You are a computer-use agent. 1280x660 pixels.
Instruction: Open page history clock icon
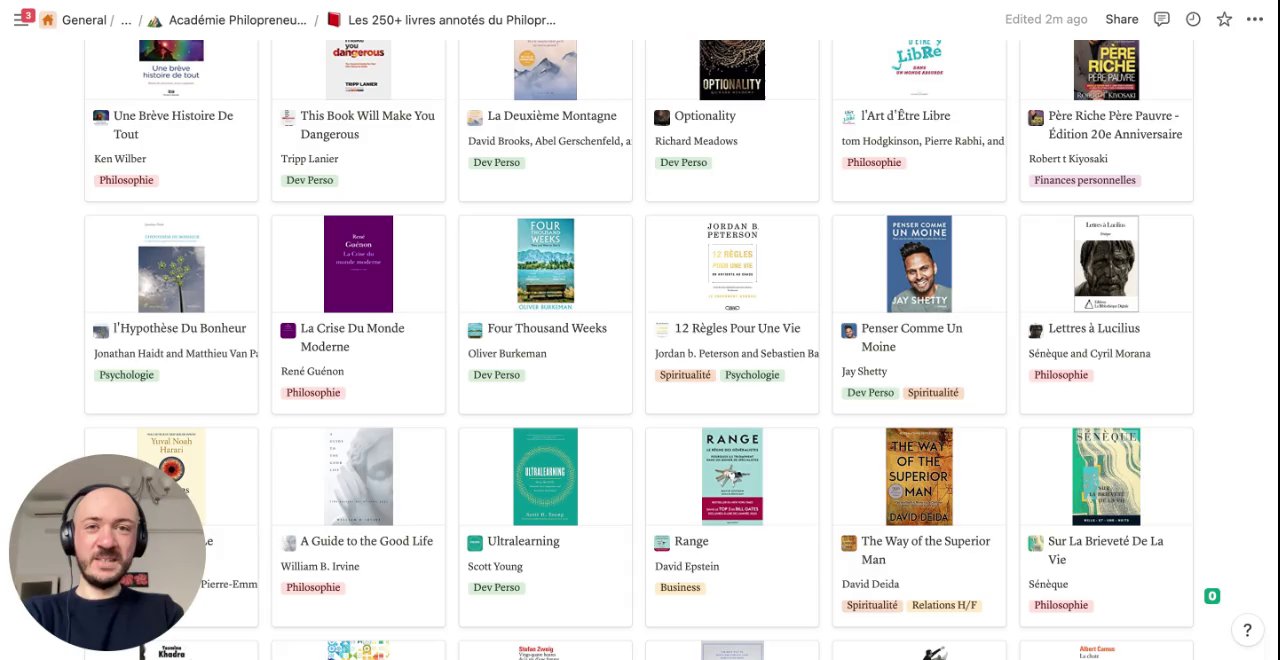click(x=1193, y=19)
